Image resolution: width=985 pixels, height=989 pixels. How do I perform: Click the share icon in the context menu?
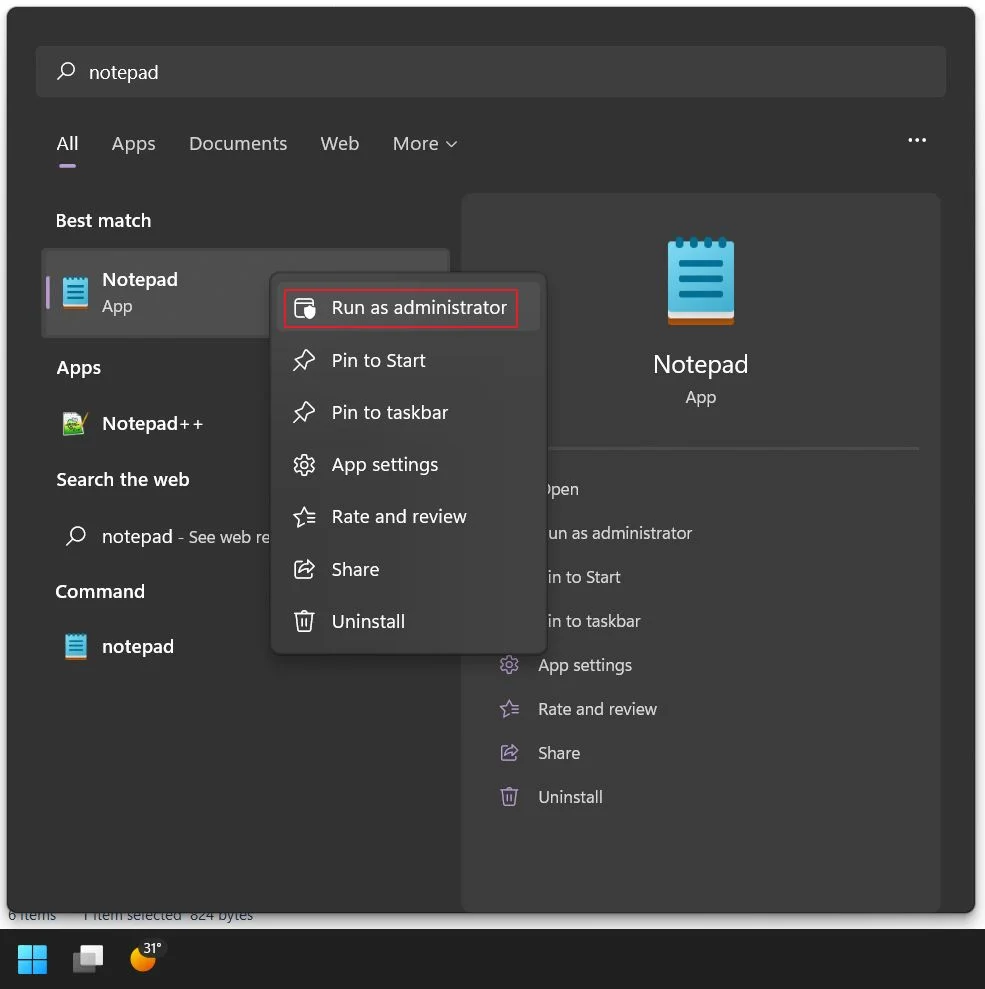(x=304, y=569)
